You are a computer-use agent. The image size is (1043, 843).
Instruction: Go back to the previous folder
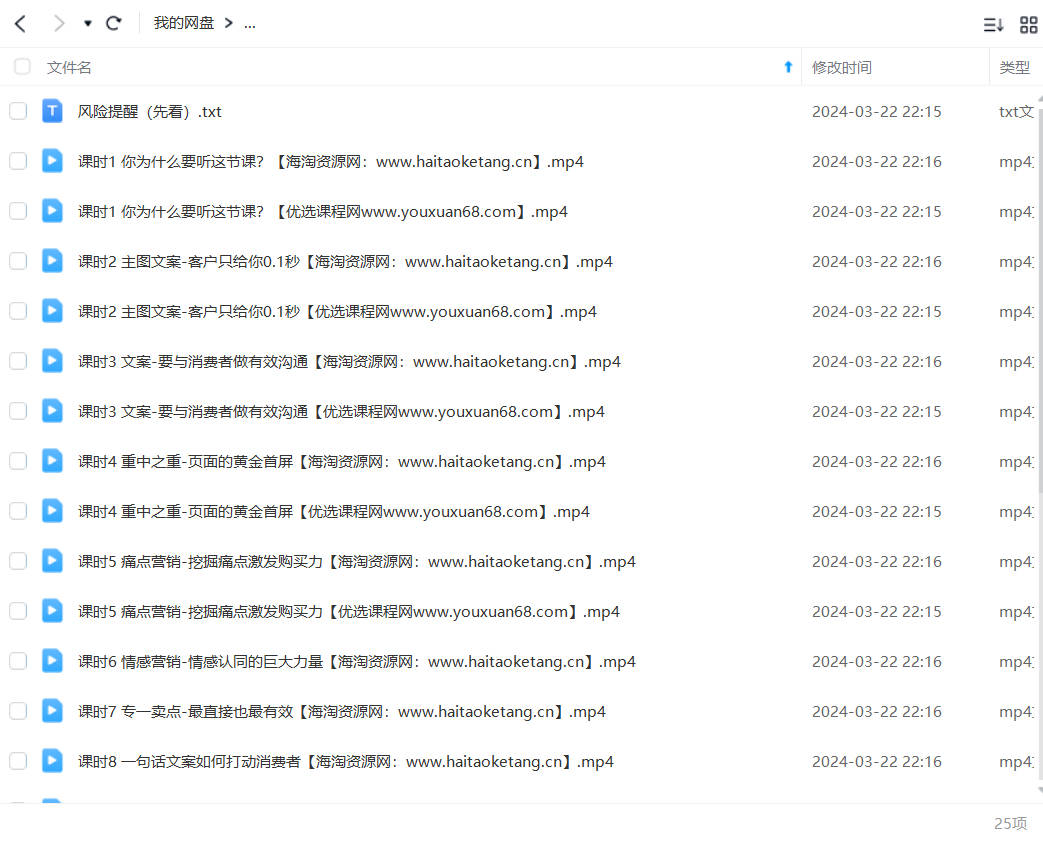point(20,24)
